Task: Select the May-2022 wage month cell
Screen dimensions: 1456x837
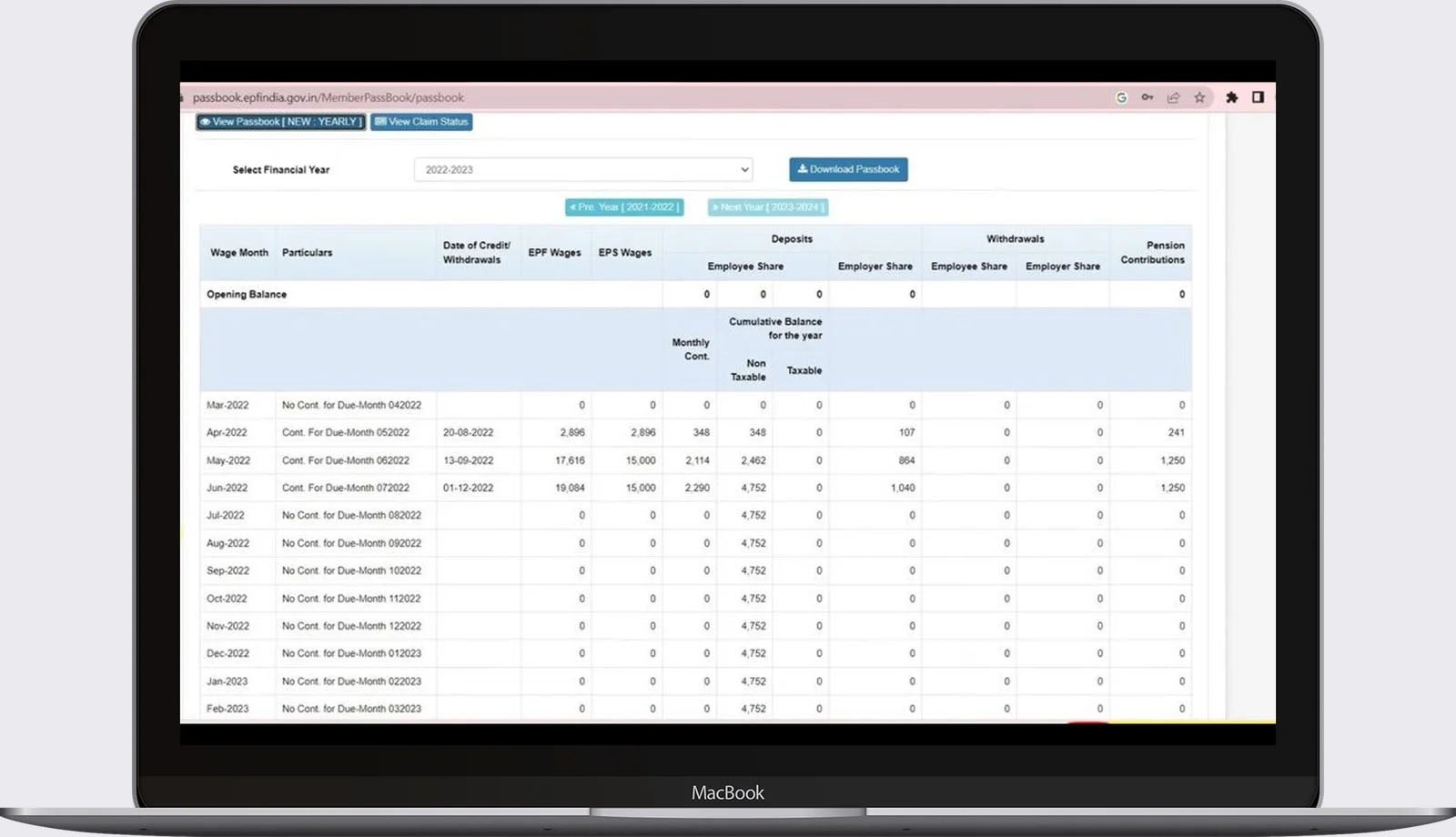Action: tap(228, 461)
